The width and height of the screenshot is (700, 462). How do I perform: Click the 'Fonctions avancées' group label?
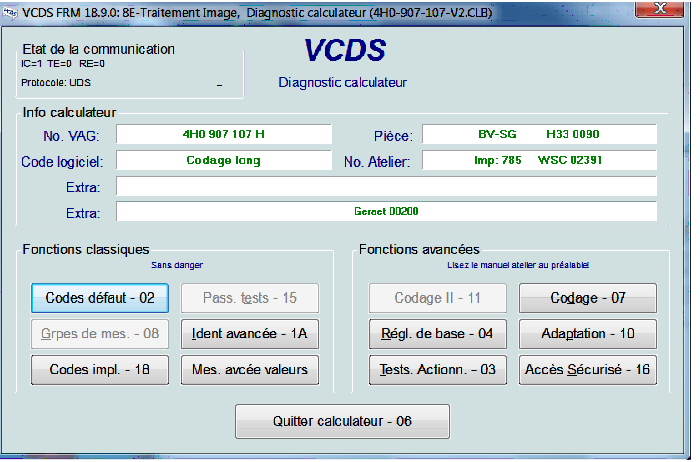[x=419, y=249]
